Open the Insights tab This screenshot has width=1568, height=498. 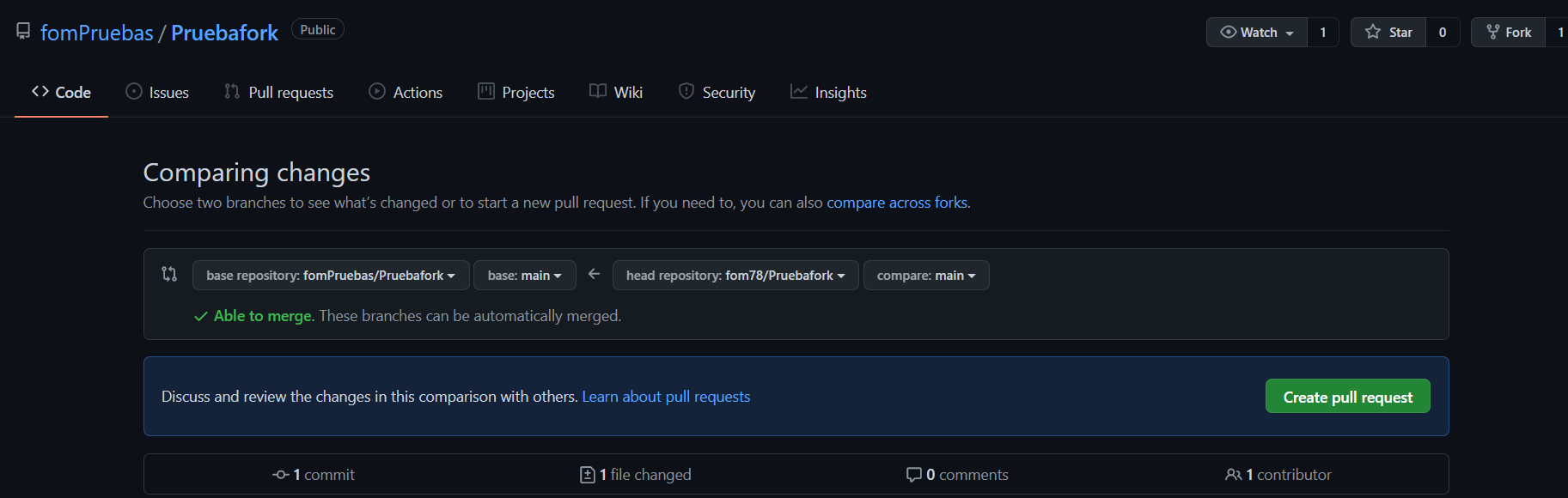click(828, 92)
